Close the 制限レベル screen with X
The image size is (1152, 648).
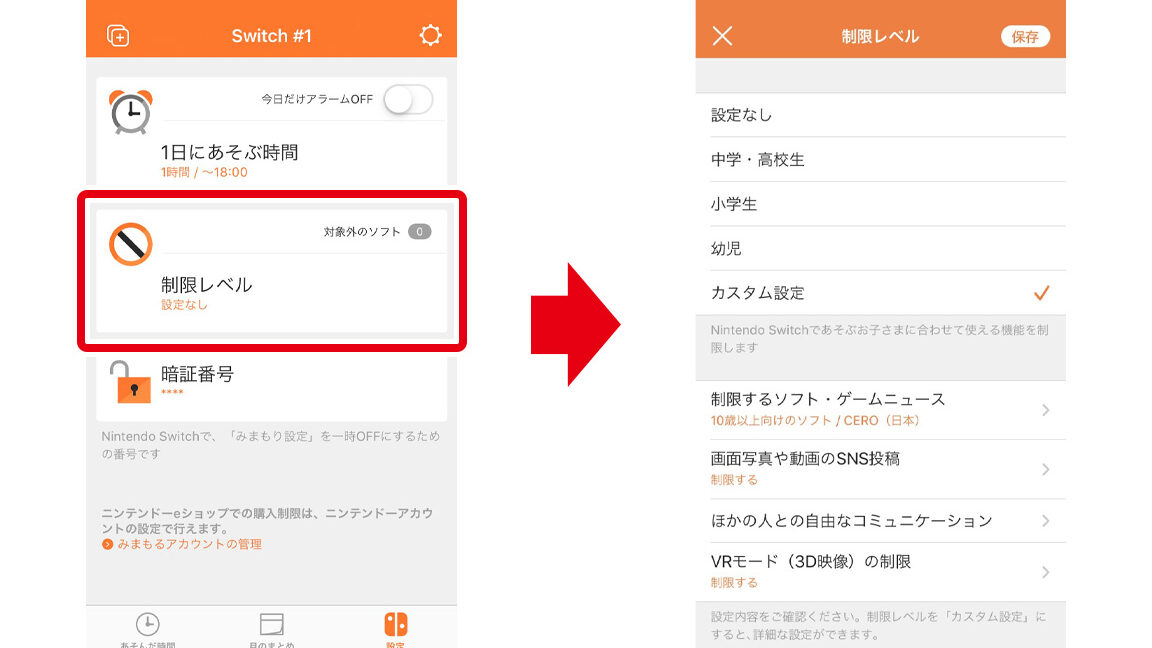(x=722, y=35)
